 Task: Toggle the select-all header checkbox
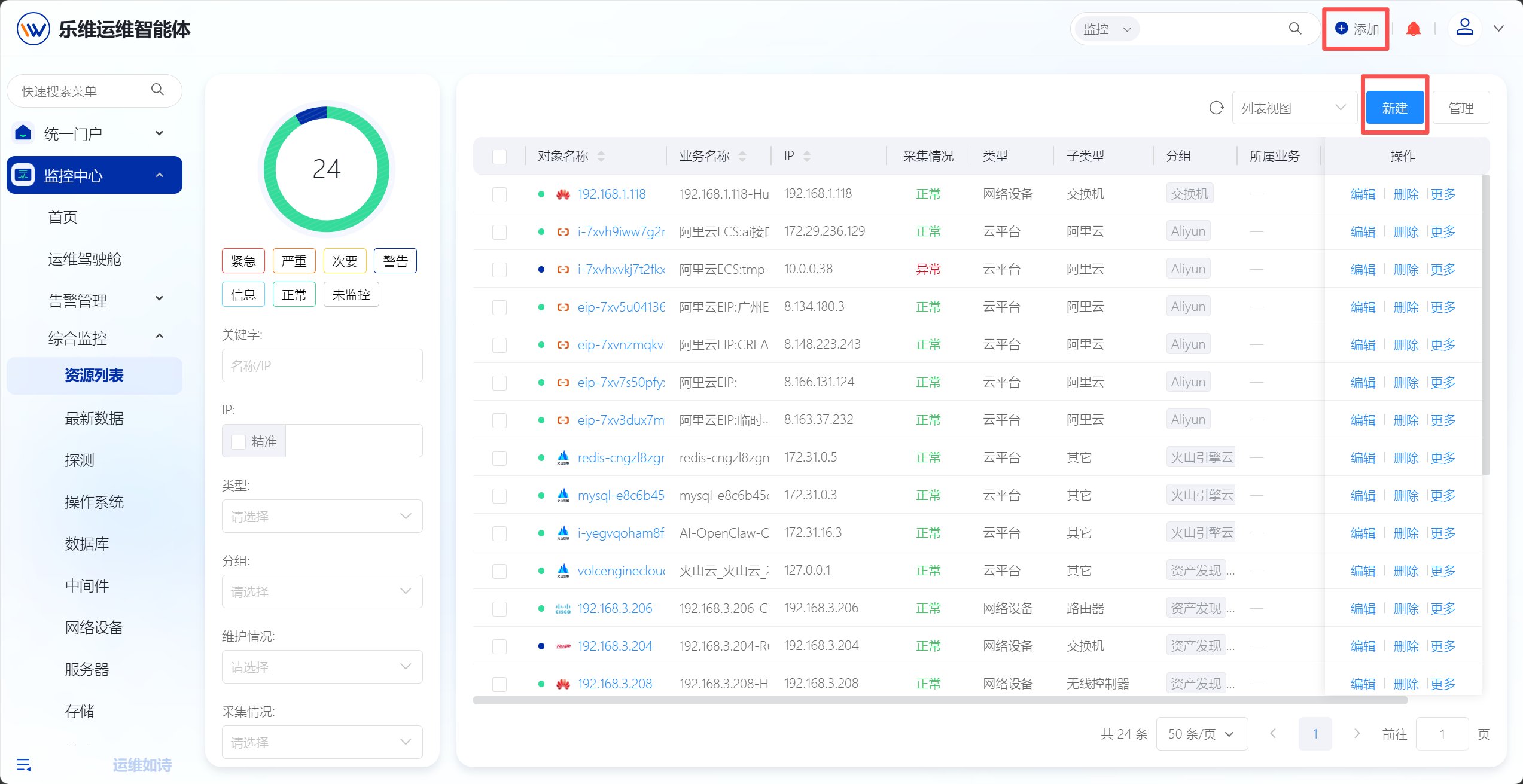499,157
